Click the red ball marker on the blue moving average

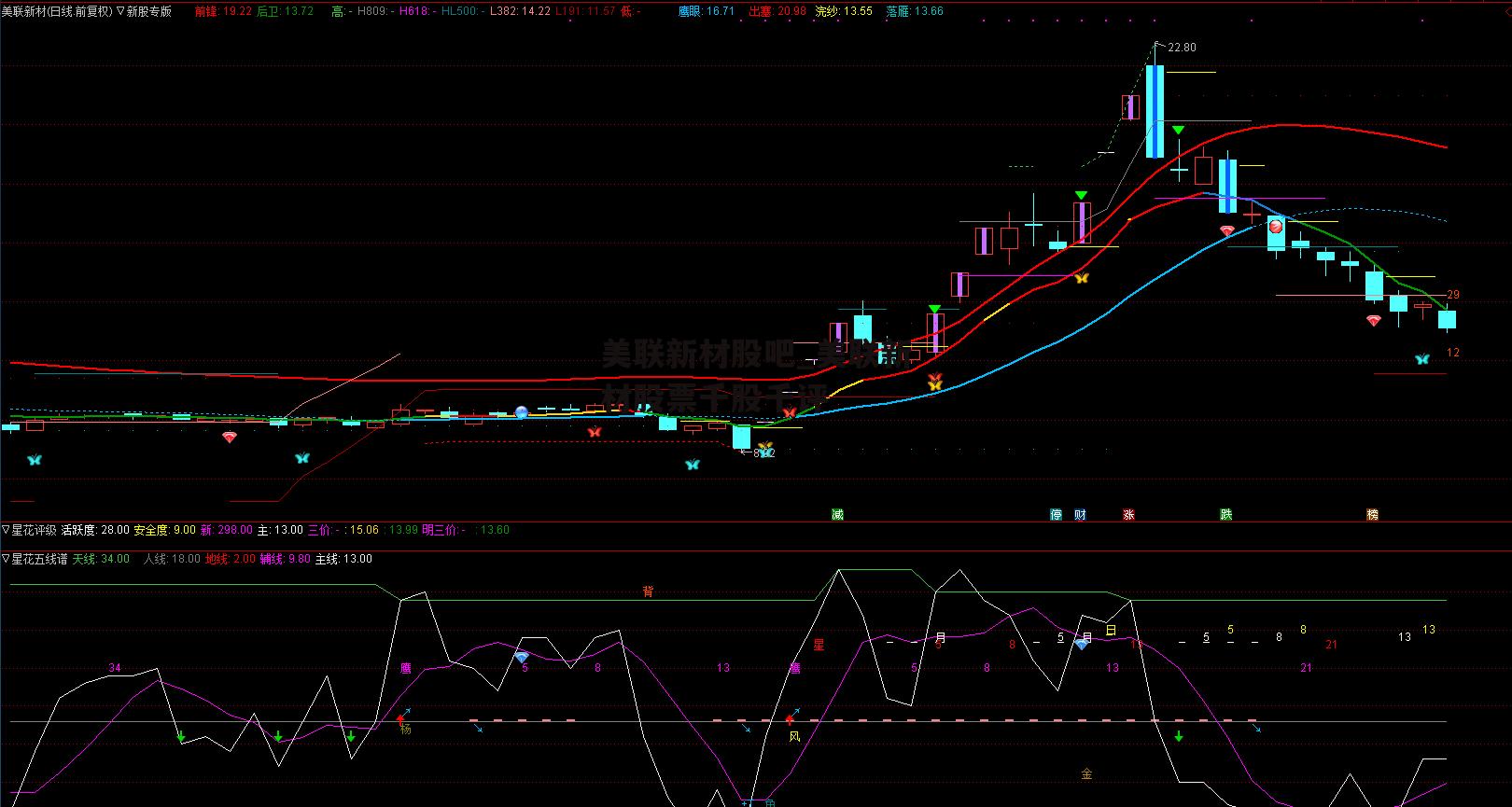pos(1276,226)
